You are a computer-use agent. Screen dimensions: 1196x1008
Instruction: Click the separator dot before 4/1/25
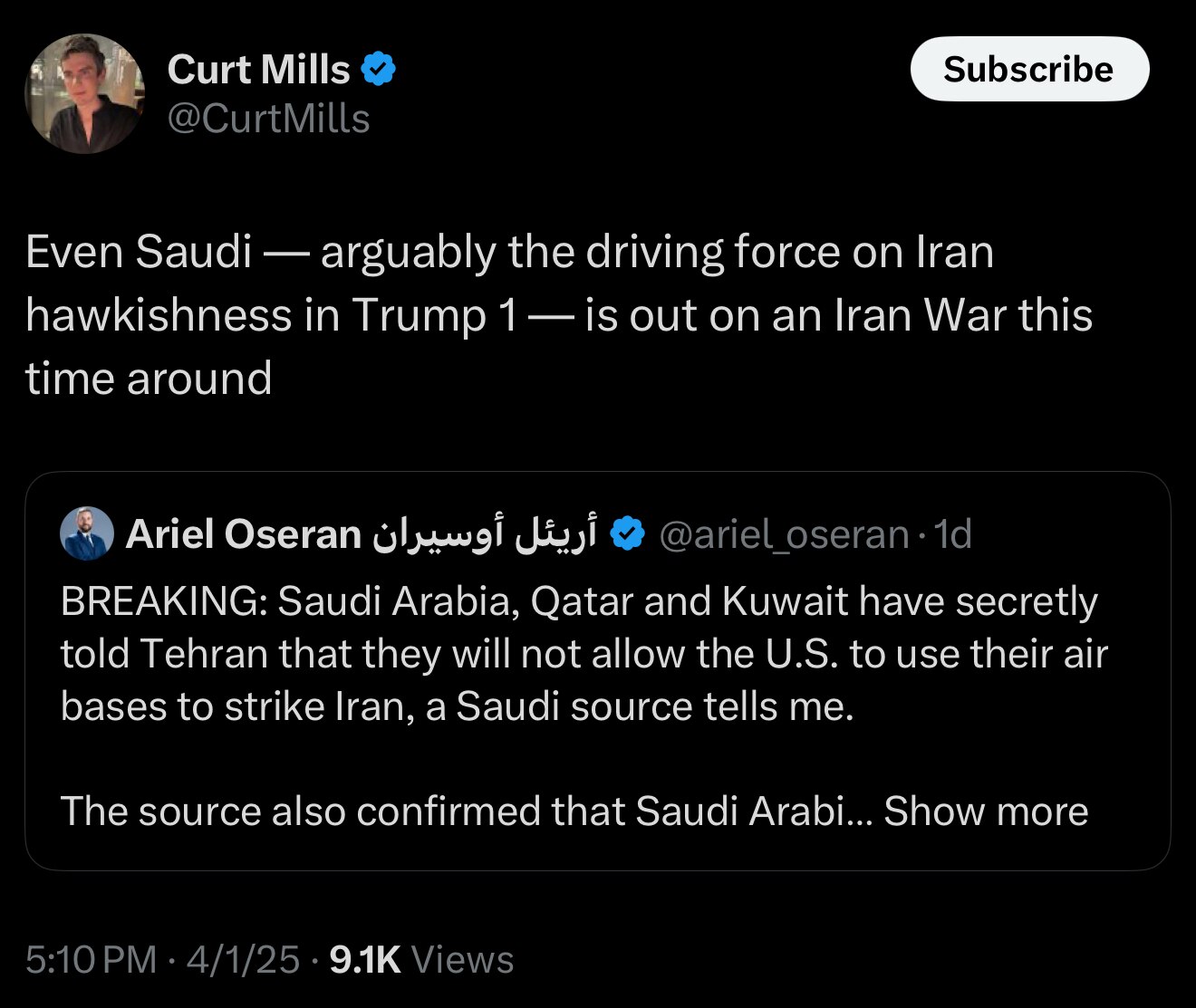172,958
